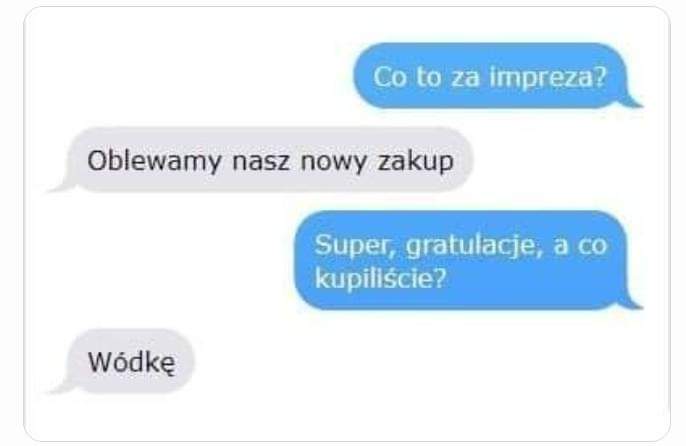Screen dimensions: 686x446
Task: Tap the blue "Super, gratulacje" message bubble
Action: [x=466, y=260]
